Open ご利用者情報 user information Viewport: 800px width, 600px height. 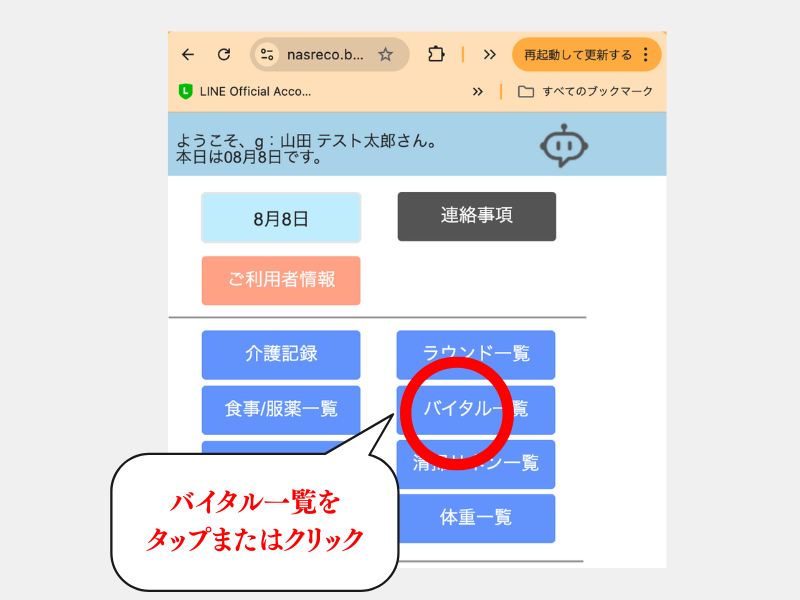281,280
